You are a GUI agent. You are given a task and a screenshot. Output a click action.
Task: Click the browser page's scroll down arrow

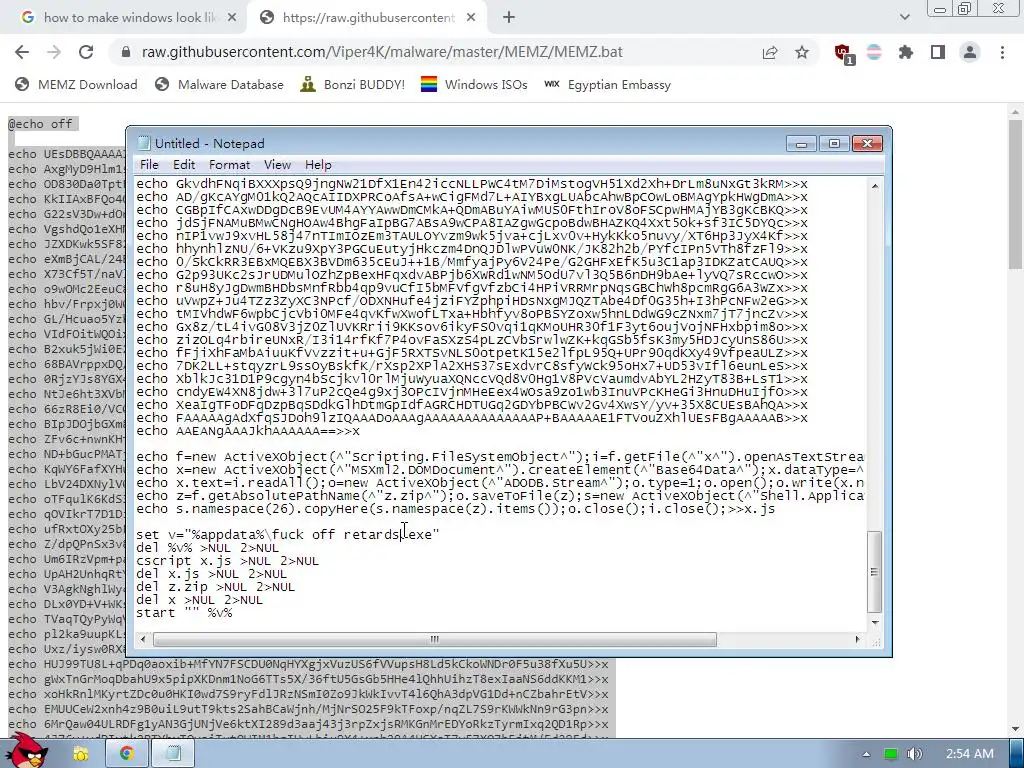pyautogui.click(x=1016, y=729)
